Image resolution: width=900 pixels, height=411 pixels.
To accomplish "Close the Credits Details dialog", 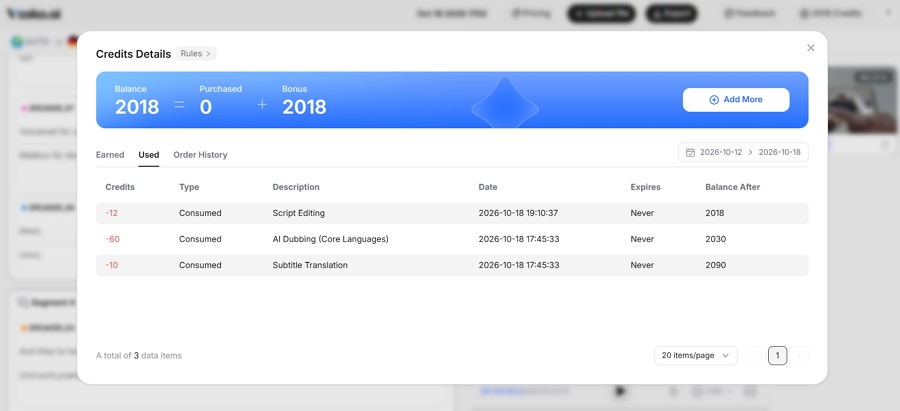I will (x=810, y=48).
